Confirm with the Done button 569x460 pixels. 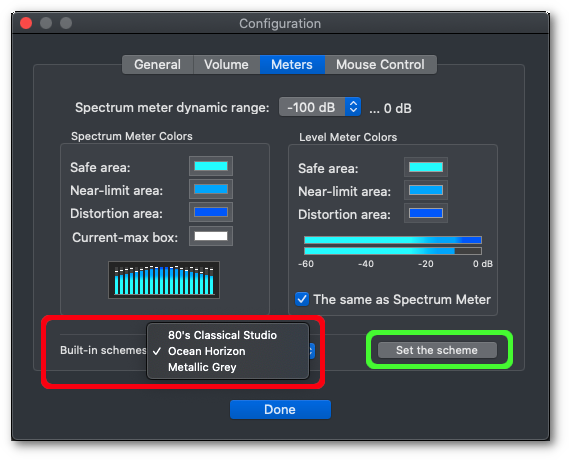click(x=280, y=410)
